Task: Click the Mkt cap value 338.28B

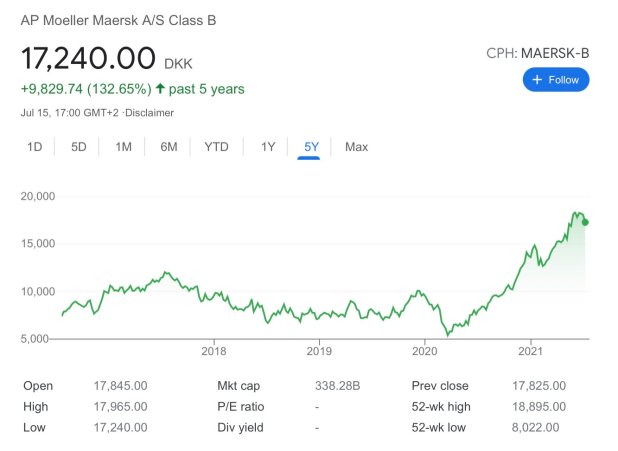Action: 337,385
